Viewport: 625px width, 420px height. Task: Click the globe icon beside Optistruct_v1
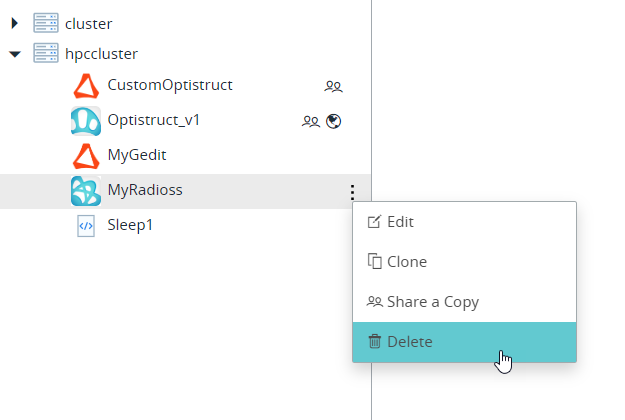[334, 122]
